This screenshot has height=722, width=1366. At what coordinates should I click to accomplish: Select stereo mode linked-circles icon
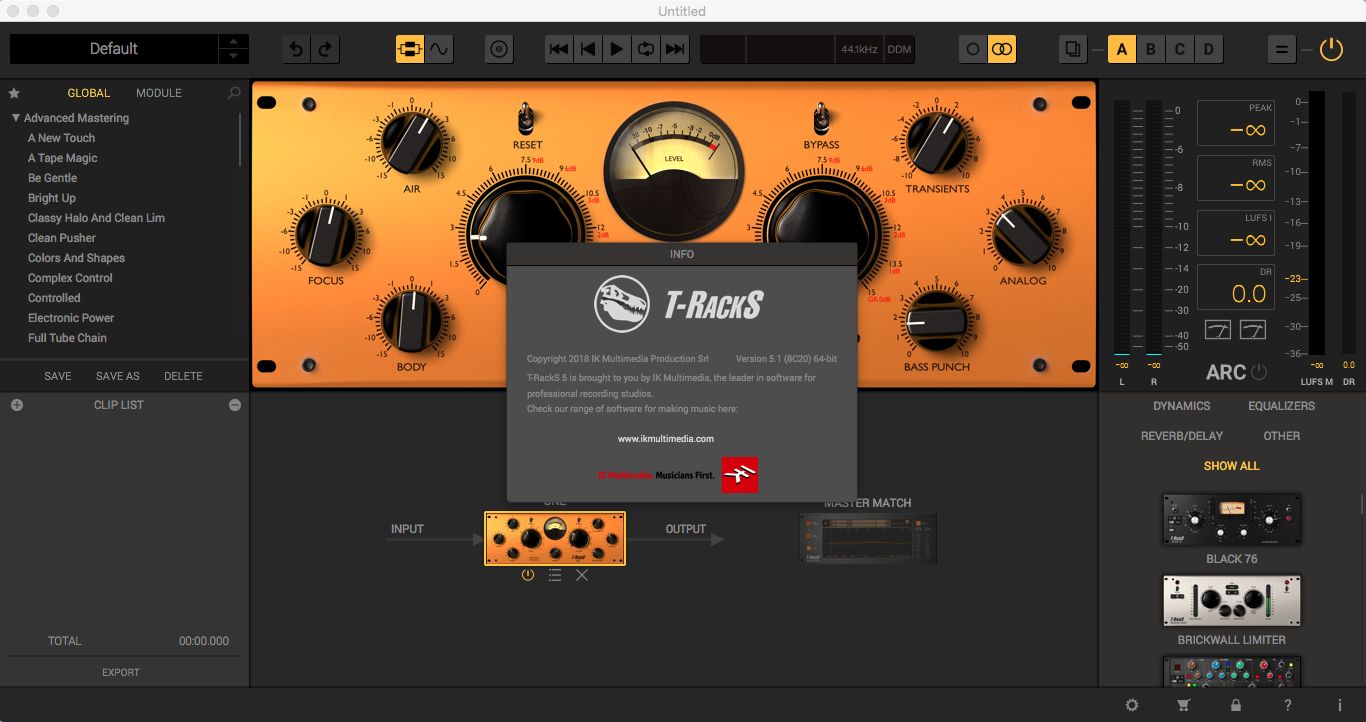pyautogui.click(x=1002, y=49)
